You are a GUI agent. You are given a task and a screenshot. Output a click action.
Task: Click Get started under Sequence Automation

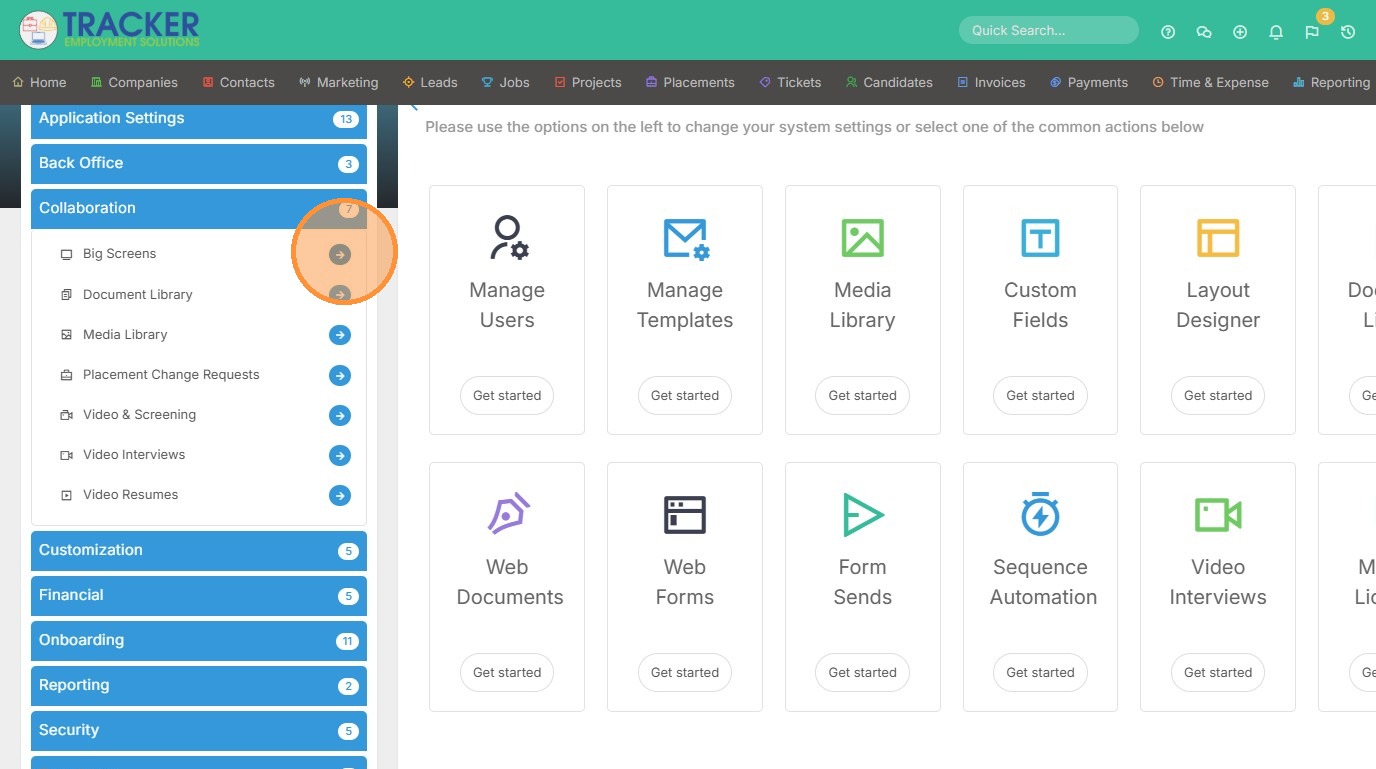(1040, 673)
